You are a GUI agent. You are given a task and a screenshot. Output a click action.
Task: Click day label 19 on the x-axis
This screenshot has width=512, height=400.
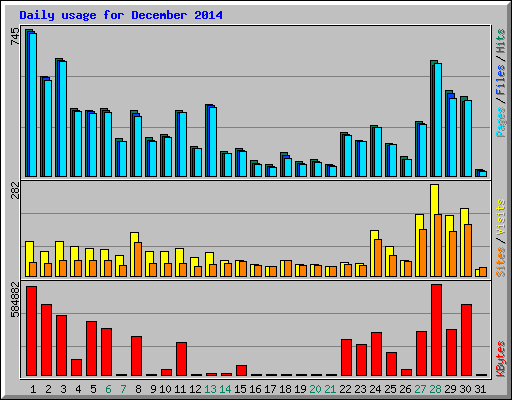300,389
